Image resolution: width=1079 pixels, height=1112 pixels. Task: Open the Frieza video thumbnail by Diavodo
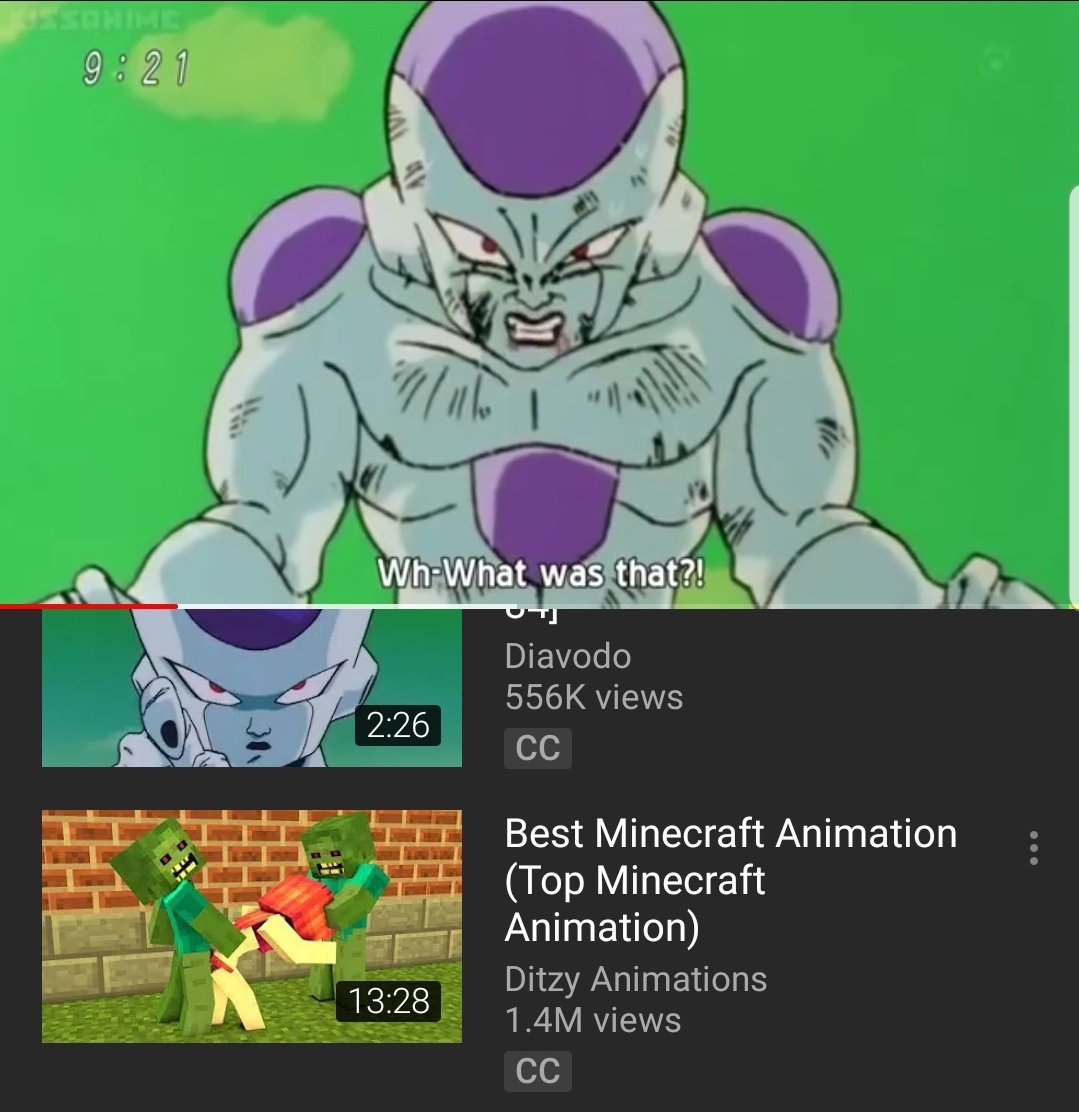[x=252, y=687]
